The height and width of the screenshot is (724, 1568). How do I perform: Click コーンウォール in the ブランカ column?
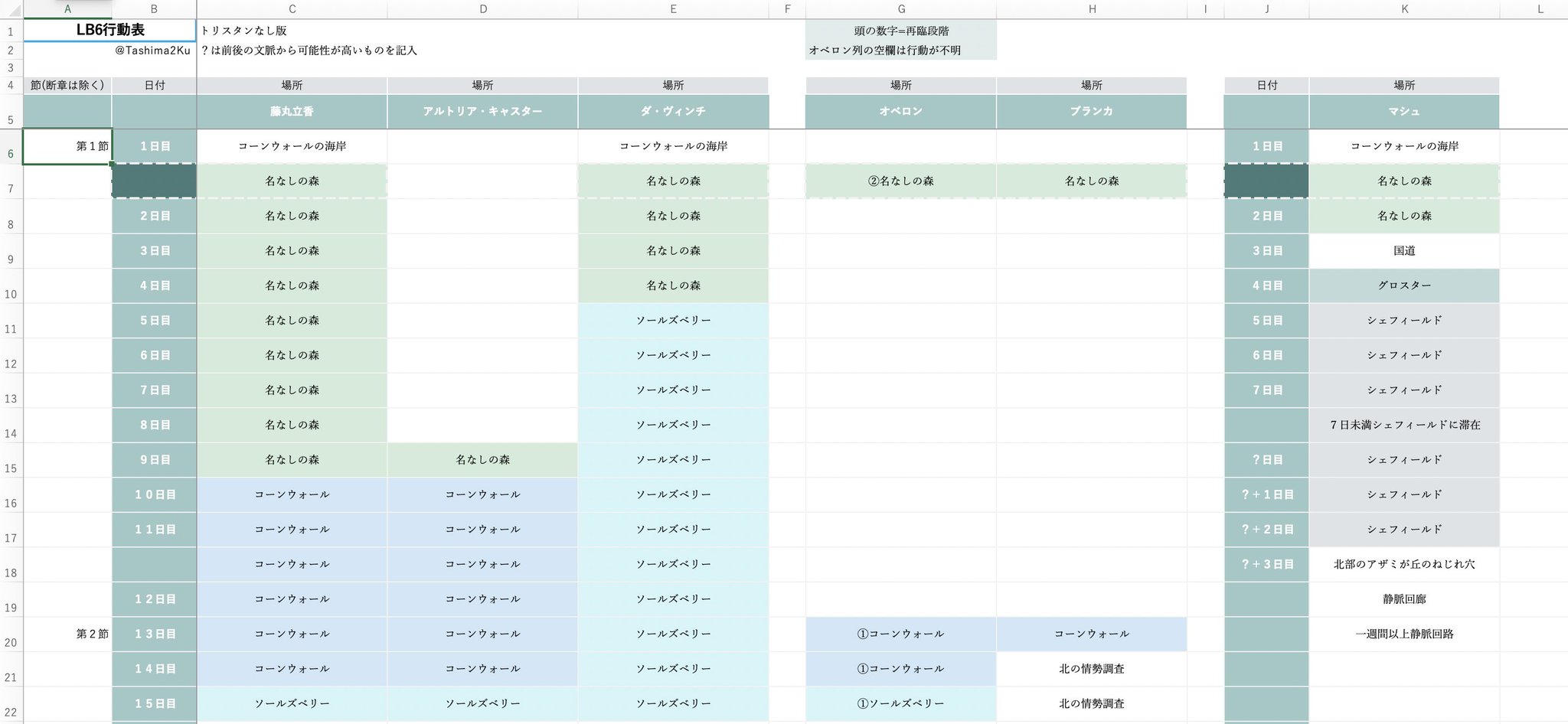[x=1092, y=634]
